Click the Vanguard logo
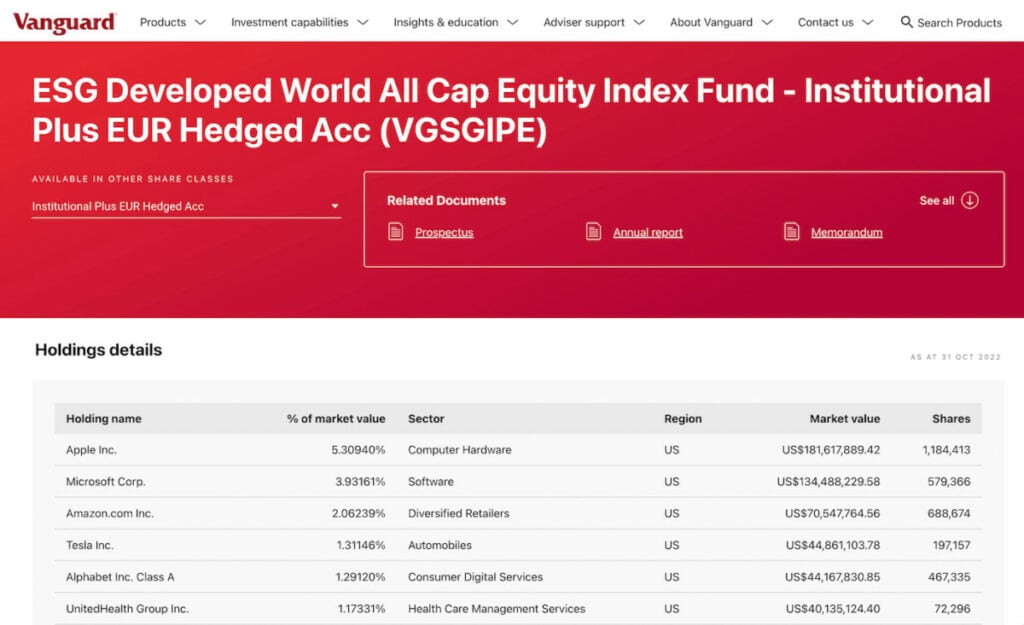Viewport: 1024px width, 625px height. (x=64, y=23)
